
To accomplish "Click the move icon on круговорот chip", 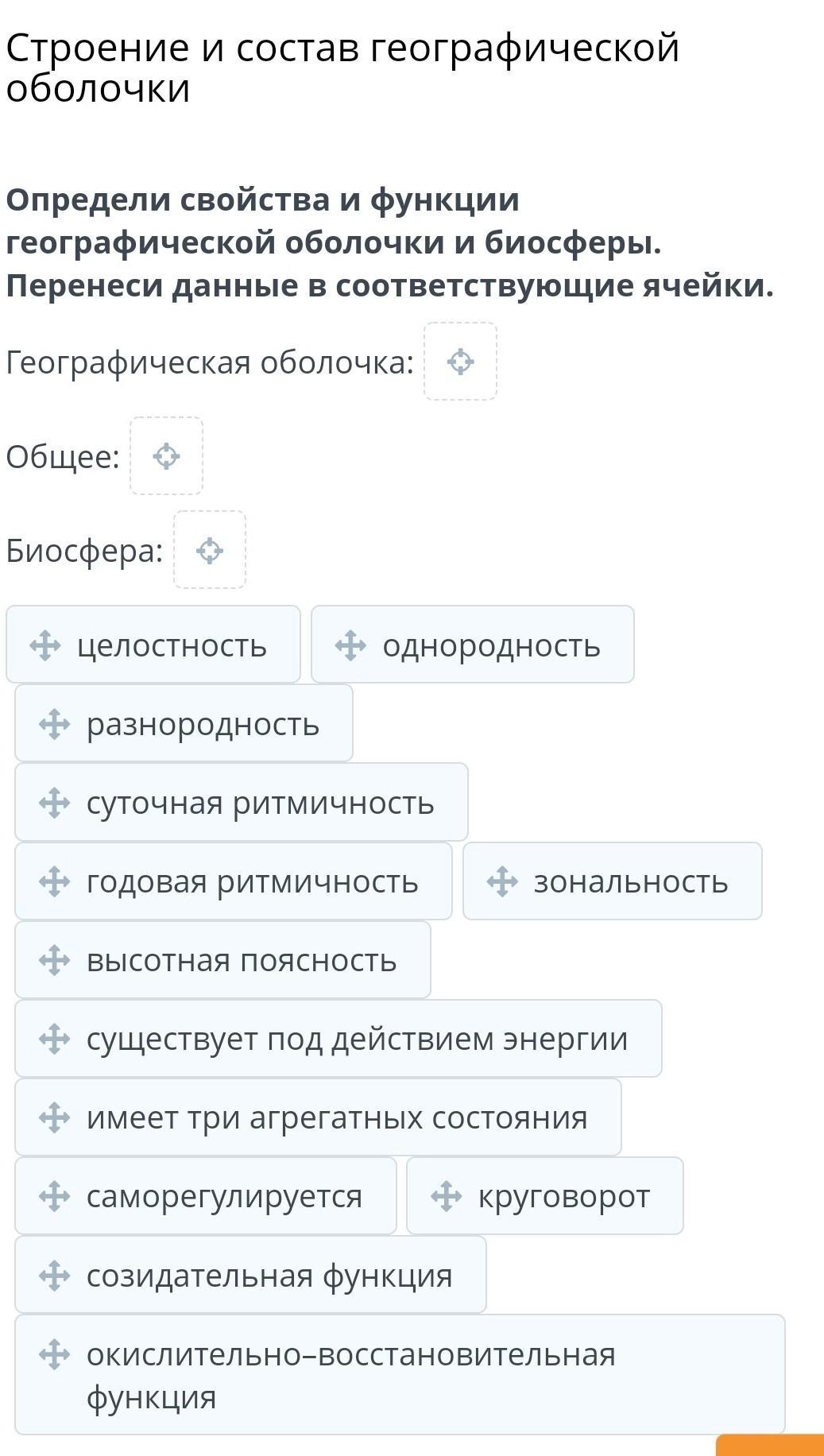I will pyautogui.click(x=446, y=1196).
